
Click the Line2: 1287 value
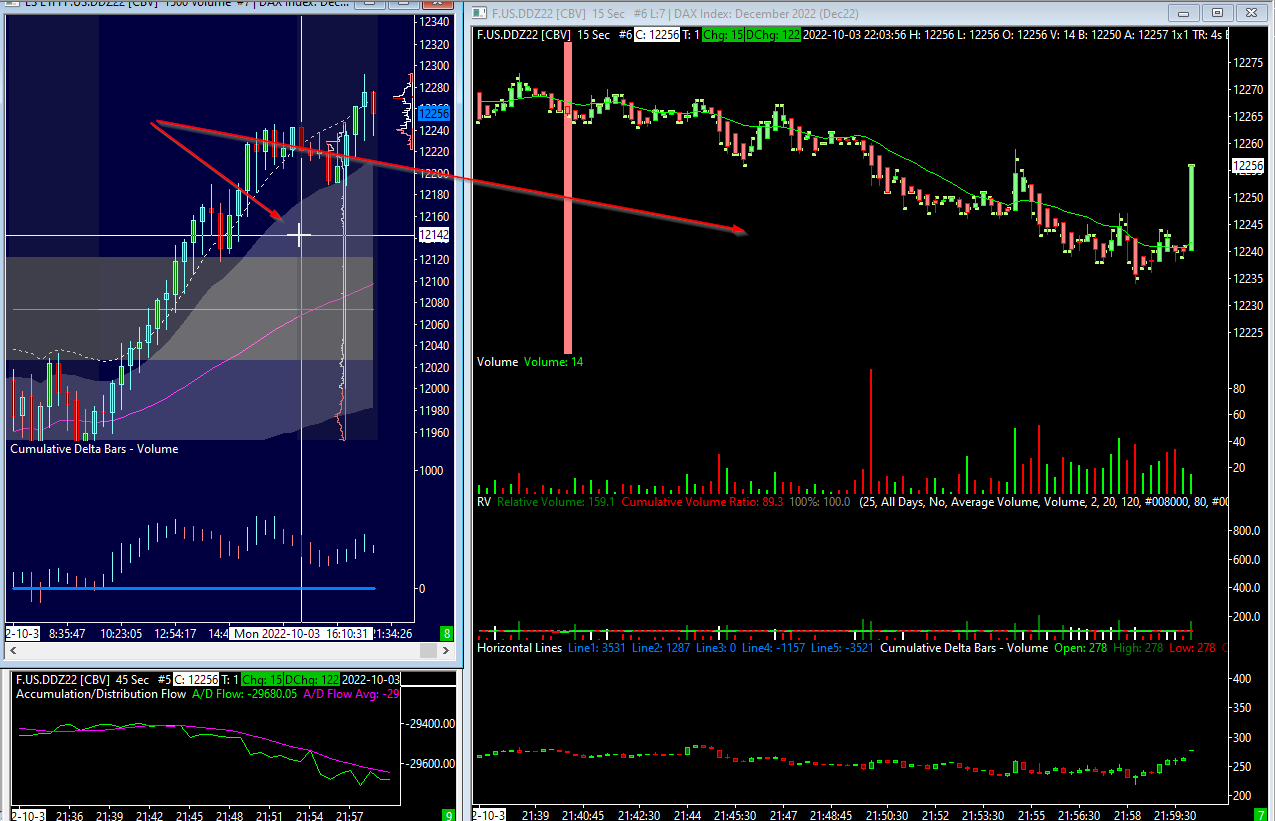tap(661, 649)
